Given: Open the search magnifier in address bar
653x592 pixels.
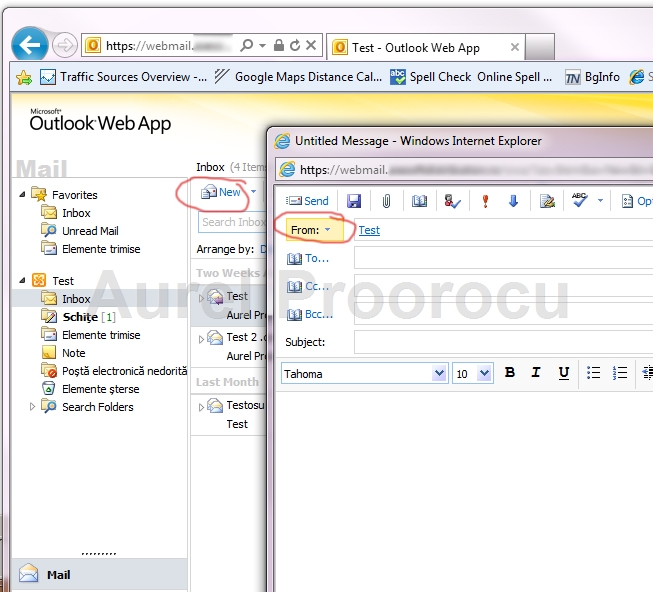Looking at the screenshot, I should [x=247, y=45].
